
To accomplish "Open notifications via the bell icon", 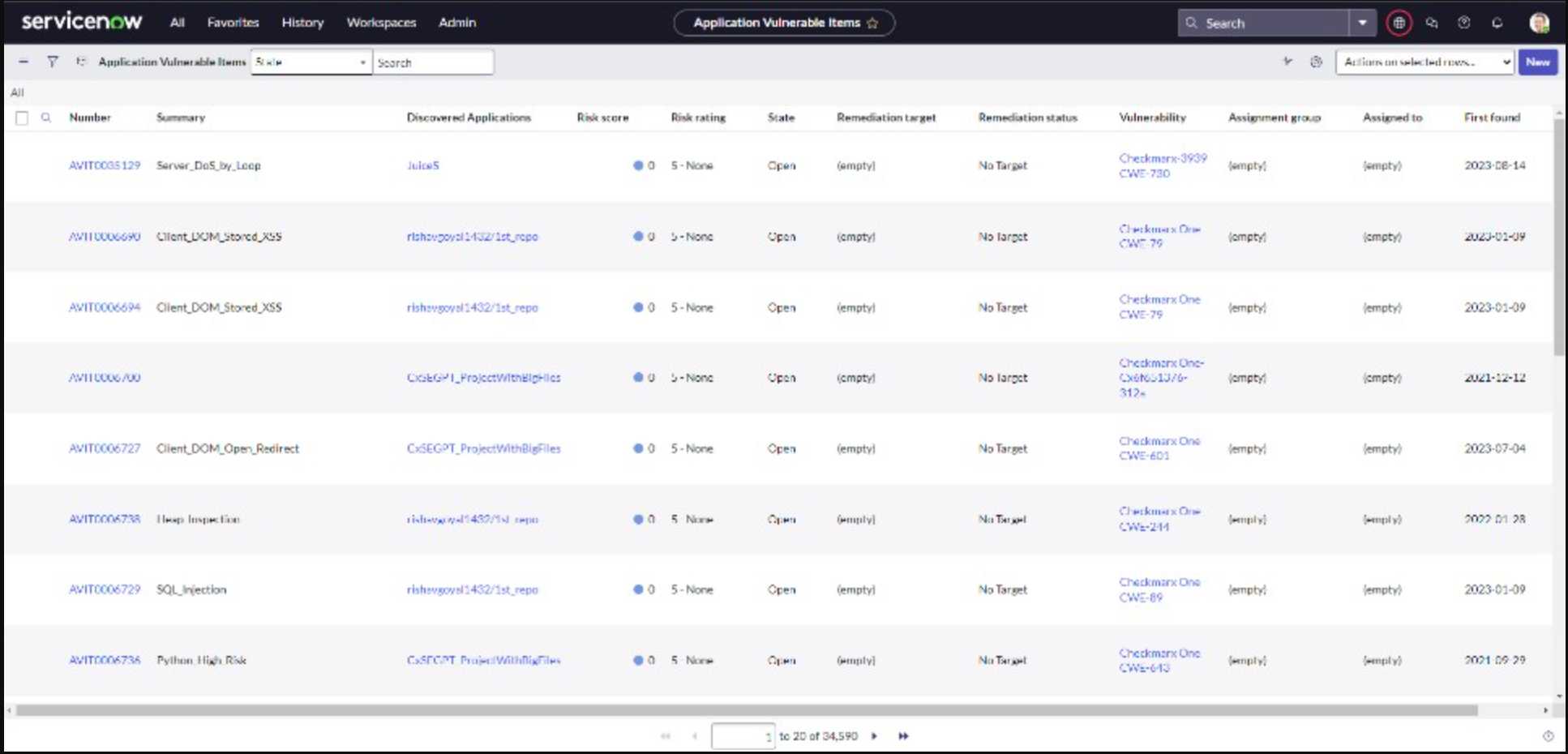I will pyautogui.click(x=1496, y=23).
